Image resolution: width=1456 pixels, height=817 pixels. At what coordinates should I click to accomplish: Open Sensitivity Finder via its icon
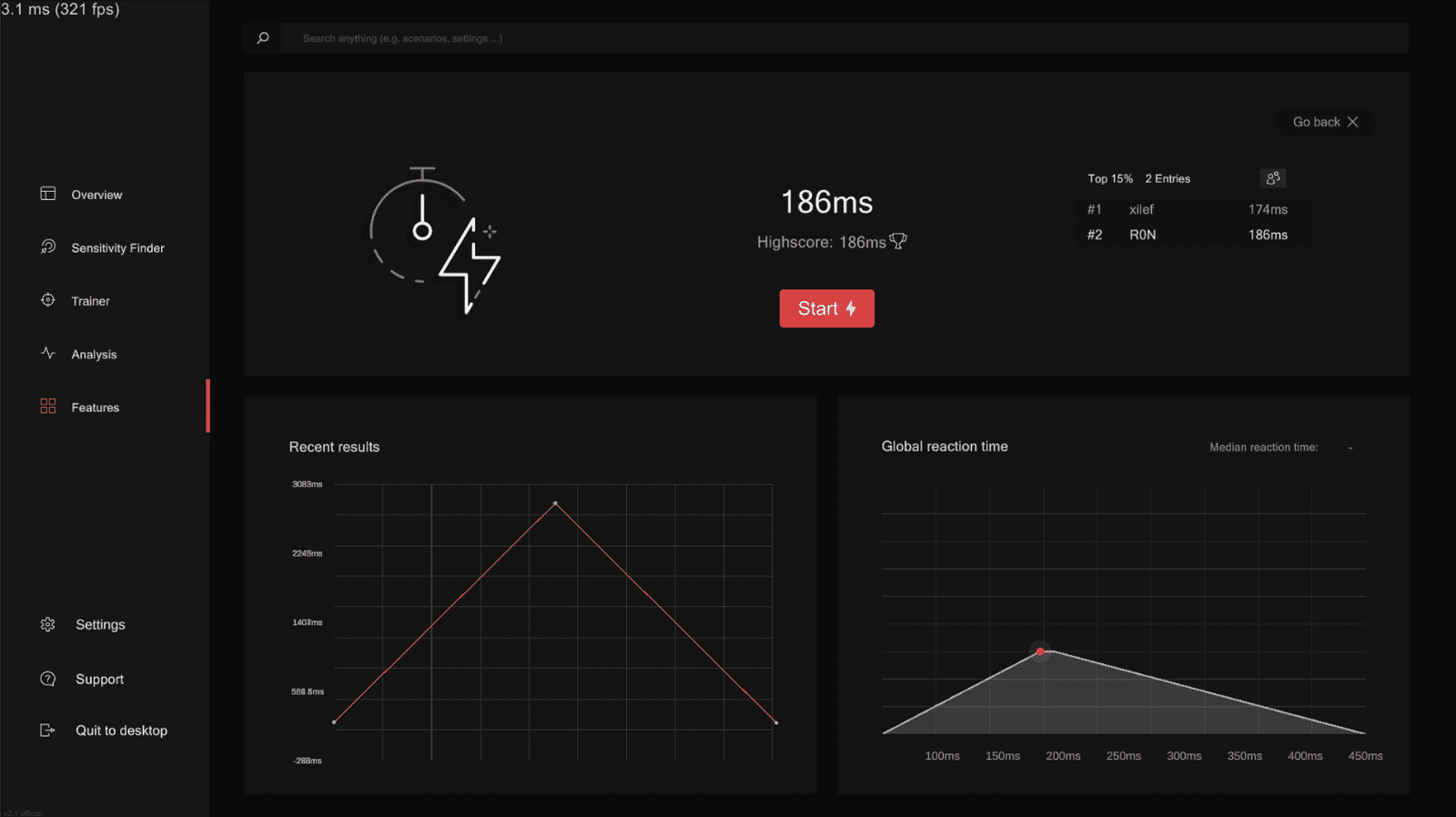pos(48,247)
